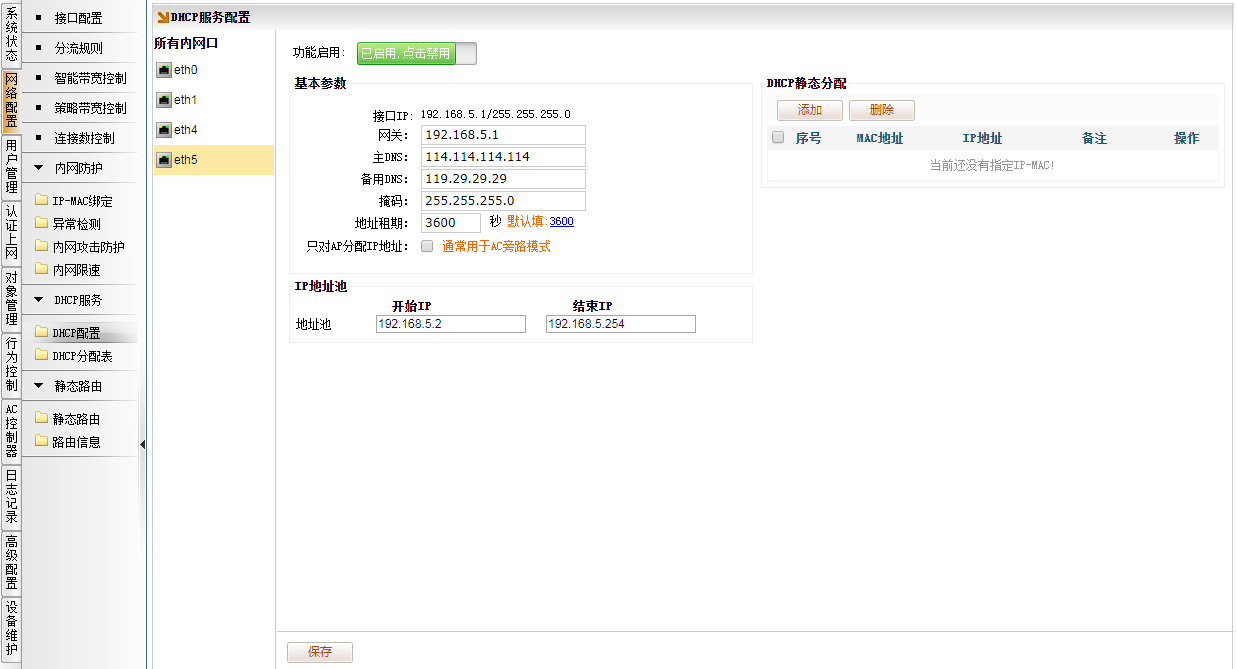Focus the 掩码 input field
Image resolution: width=1237 pixels, height=669 pixels.
pyautogui.click(x=503, y=201)
